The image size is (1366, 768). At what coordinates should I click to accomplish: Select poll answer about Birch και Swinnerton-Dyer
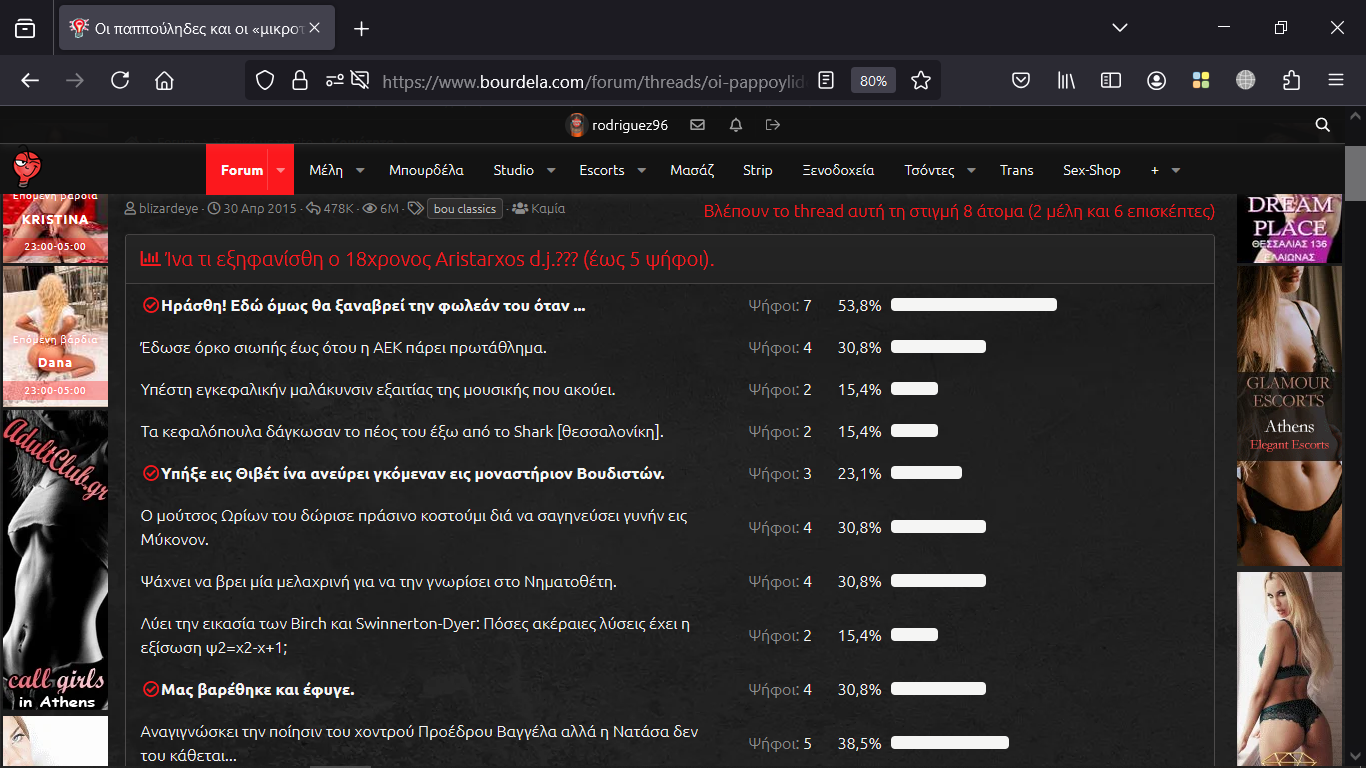(x=415, y=636)
